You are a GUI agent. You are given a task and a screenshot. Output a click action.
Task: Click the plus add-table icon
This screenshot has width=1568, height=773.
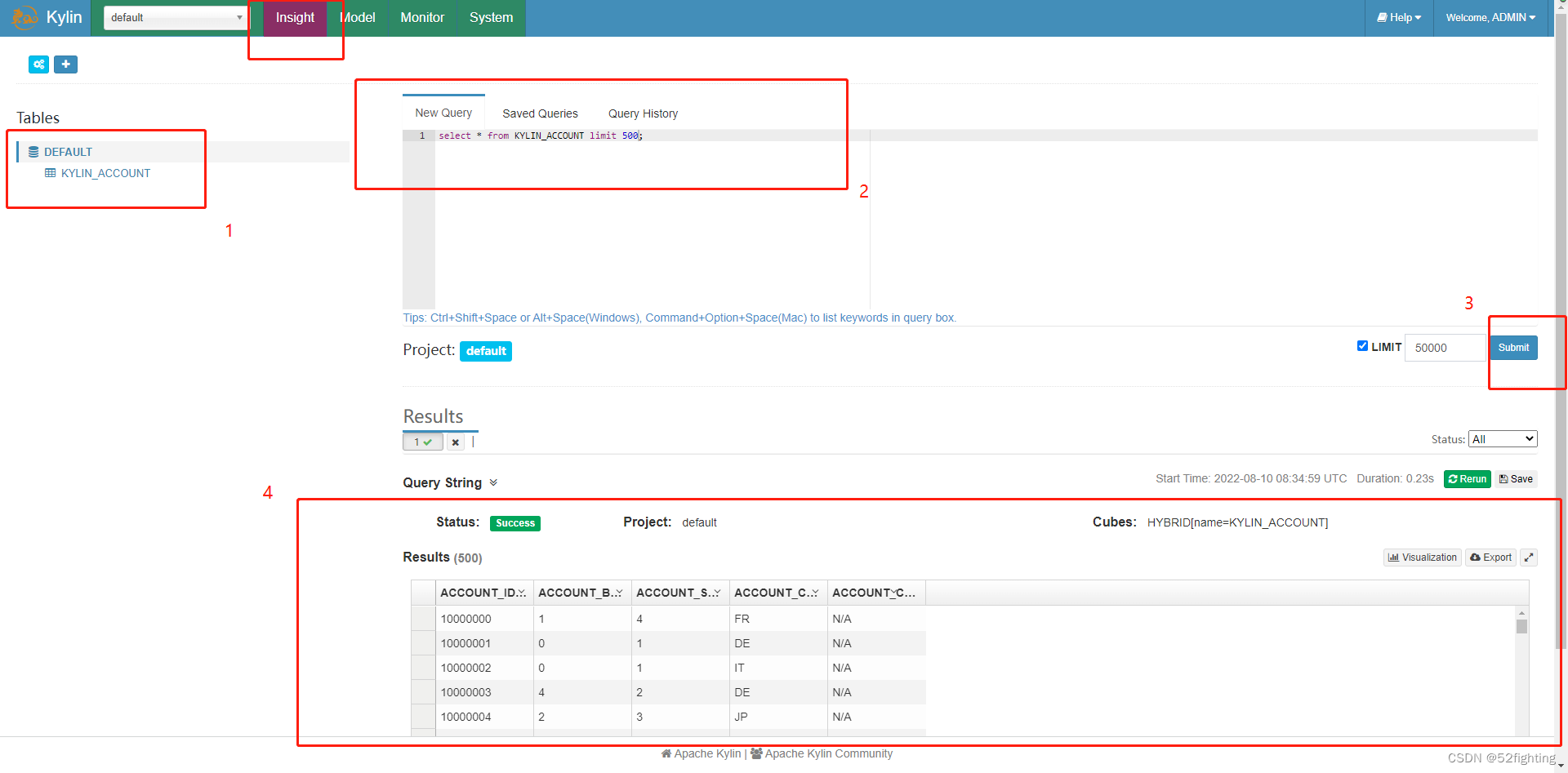65,64
